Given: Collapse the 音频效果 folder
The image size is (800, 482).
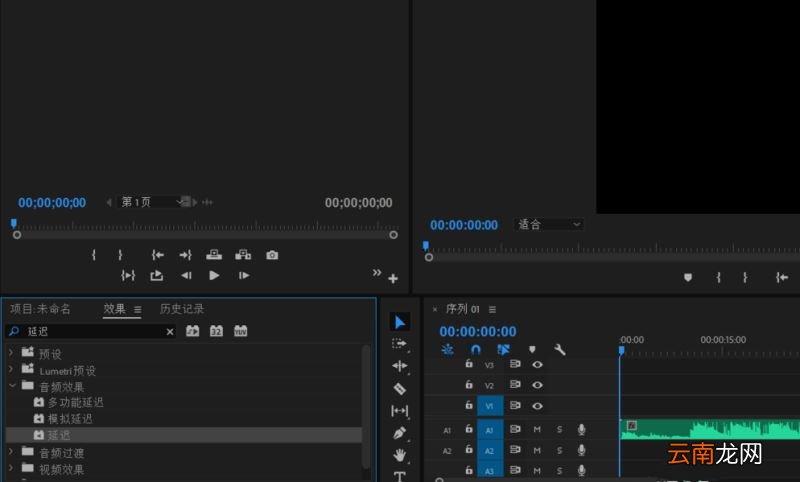Looking at the screenshot, I should pos(12,386).
